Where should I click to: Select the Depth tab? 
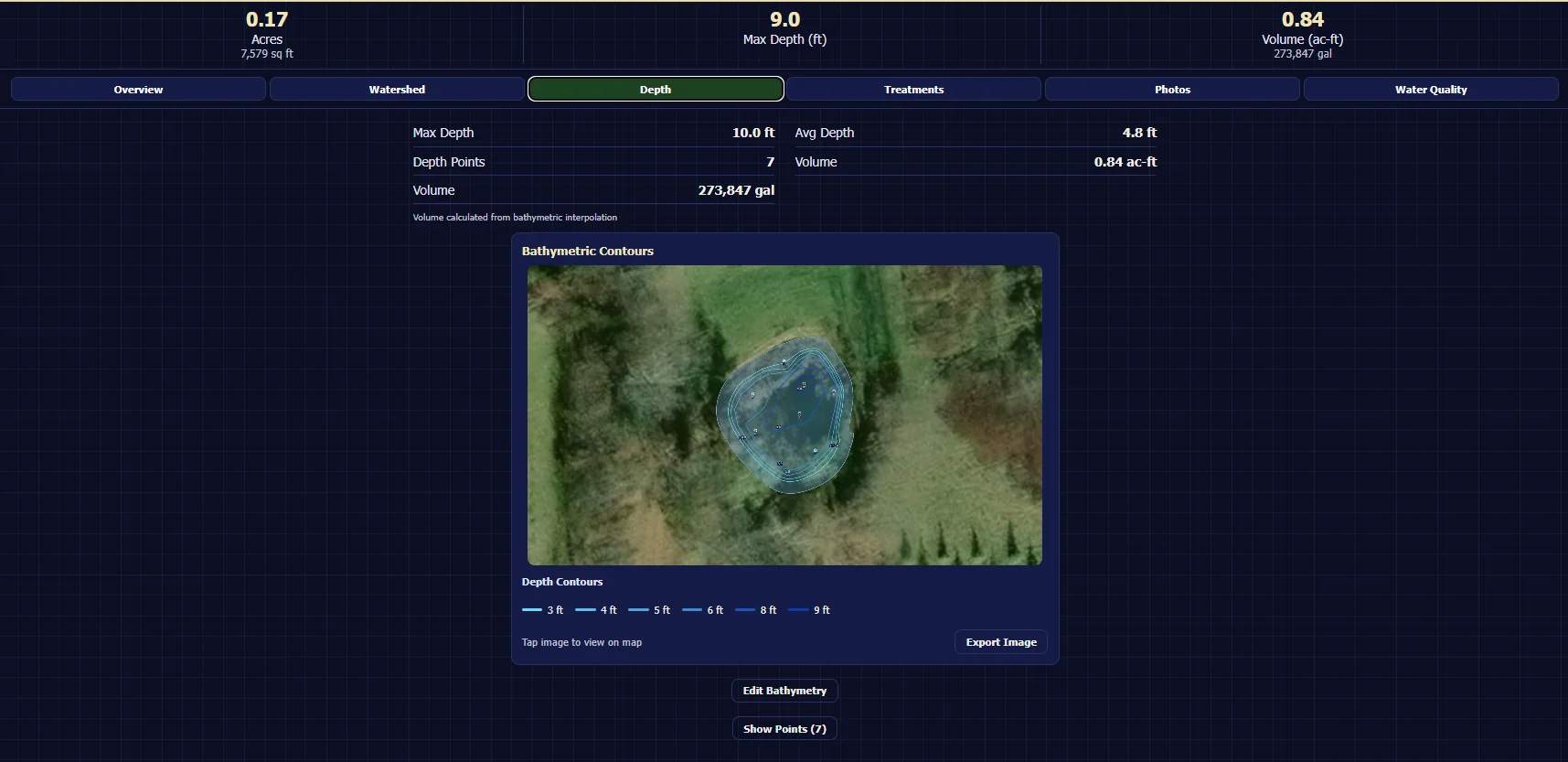pos(656,89)
